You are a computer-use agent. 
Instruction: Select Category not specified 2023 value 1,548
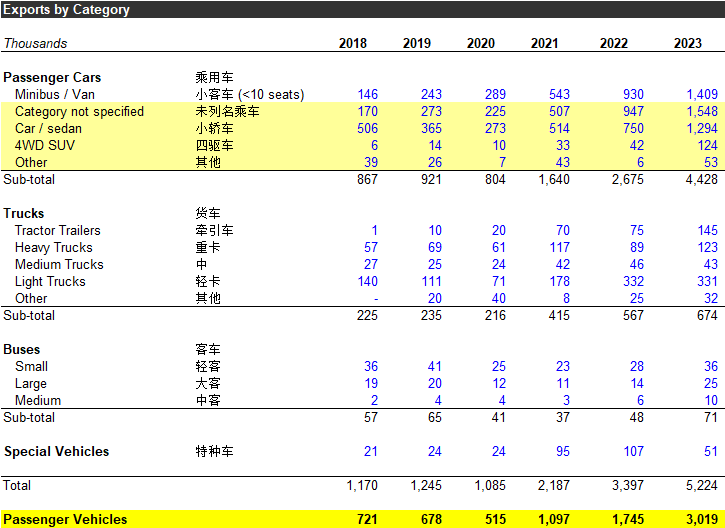pyautogui.click(x=702, y=111)
